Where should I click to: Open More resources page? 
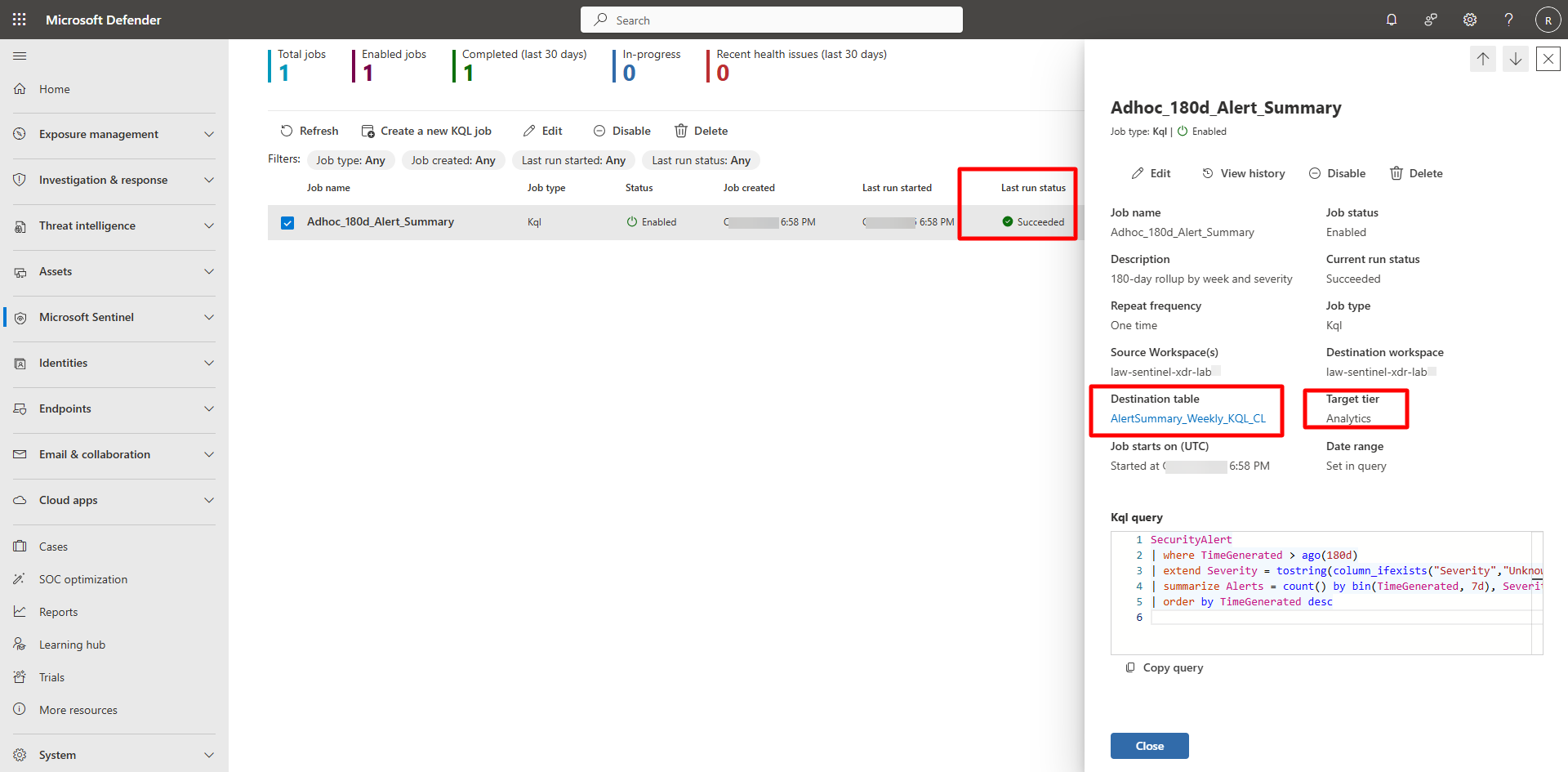point(78,710)
